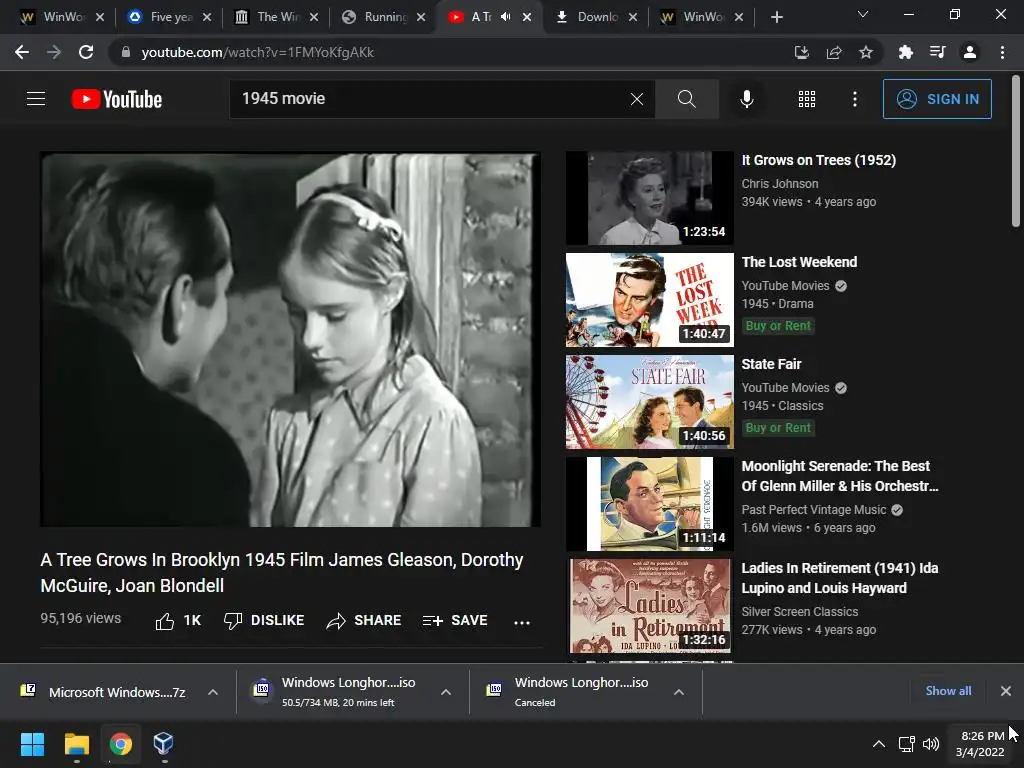The image size is (1024, 768).
Task: Go back with browser back arrow
Action: point(22,52)
